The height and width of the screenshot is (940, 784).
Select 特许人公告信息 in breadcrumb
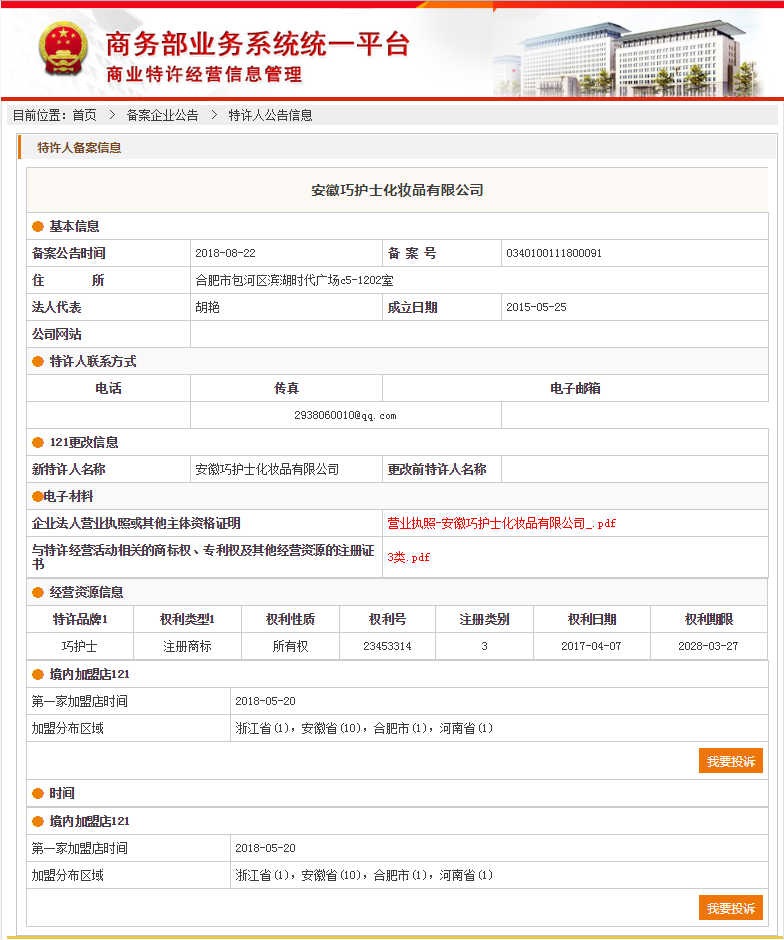(x=270, y=115)
